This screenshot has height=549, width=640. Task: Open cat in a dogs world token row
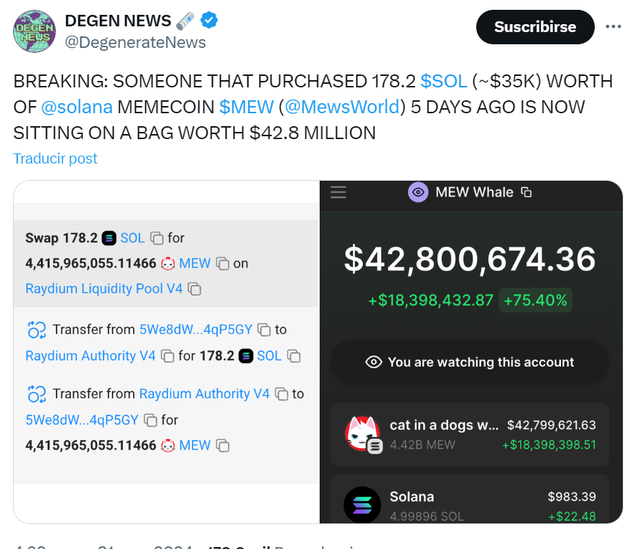469,435
